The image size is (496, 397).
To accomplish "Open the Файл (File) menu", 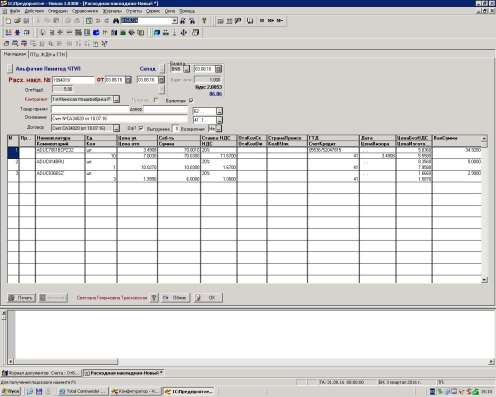I will 15,11.
